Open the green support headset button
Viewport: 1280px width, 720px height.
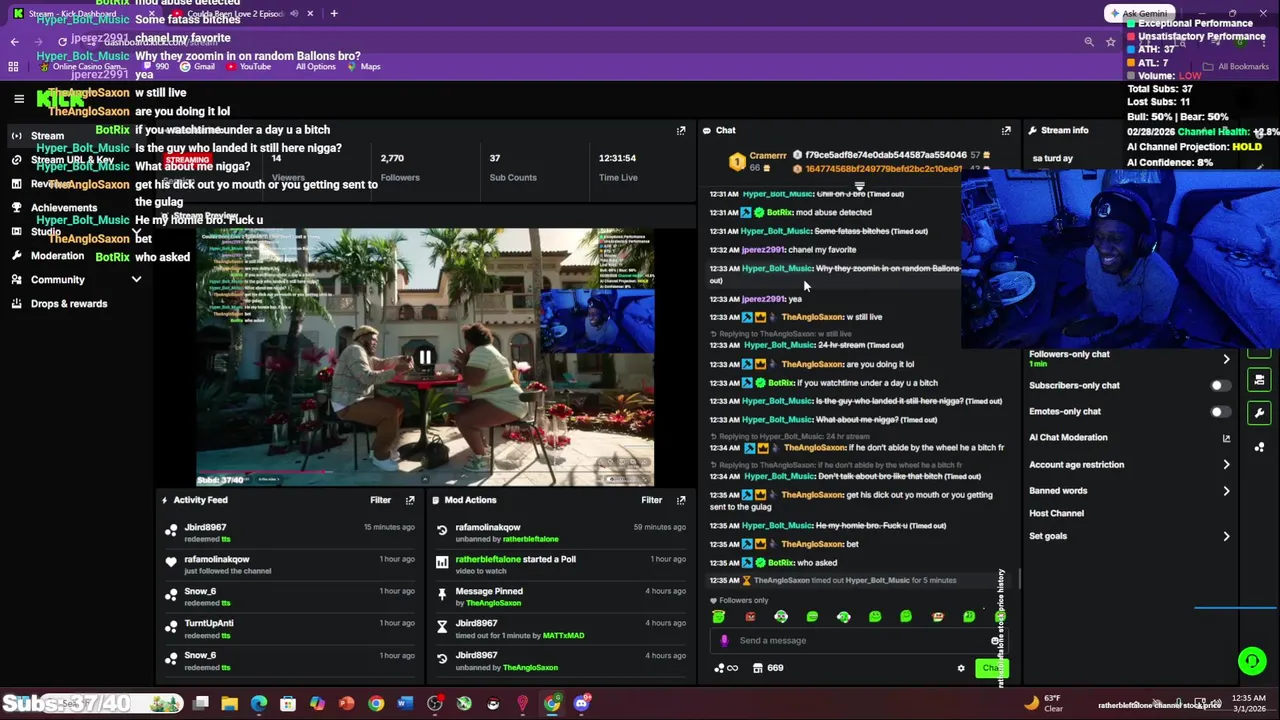(1251, 660)
